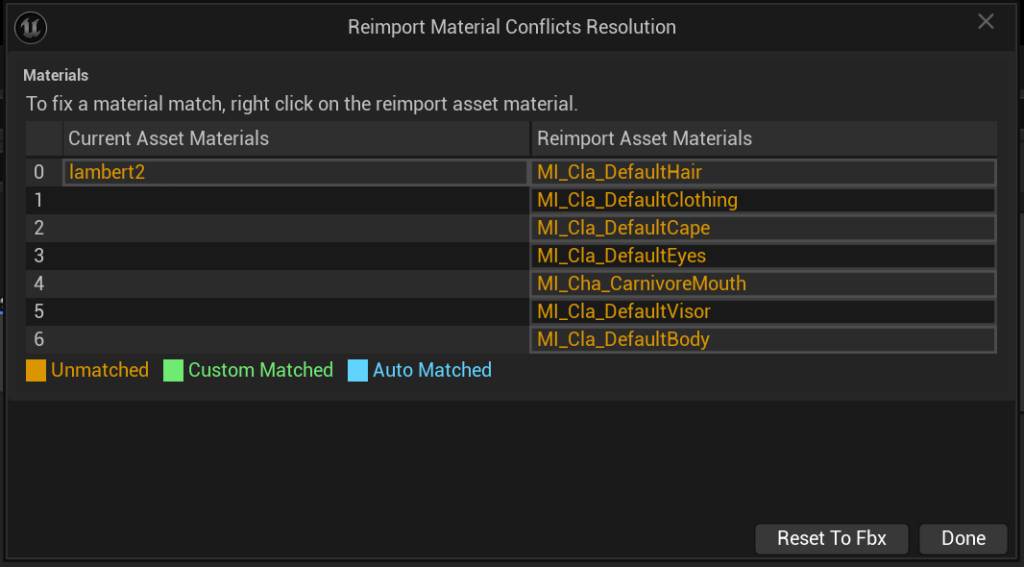Select MI_Cha_CarnivoreMouth reimport material
The height and width of the screenshot is (567, 1024).
click(x=763, y=284)
